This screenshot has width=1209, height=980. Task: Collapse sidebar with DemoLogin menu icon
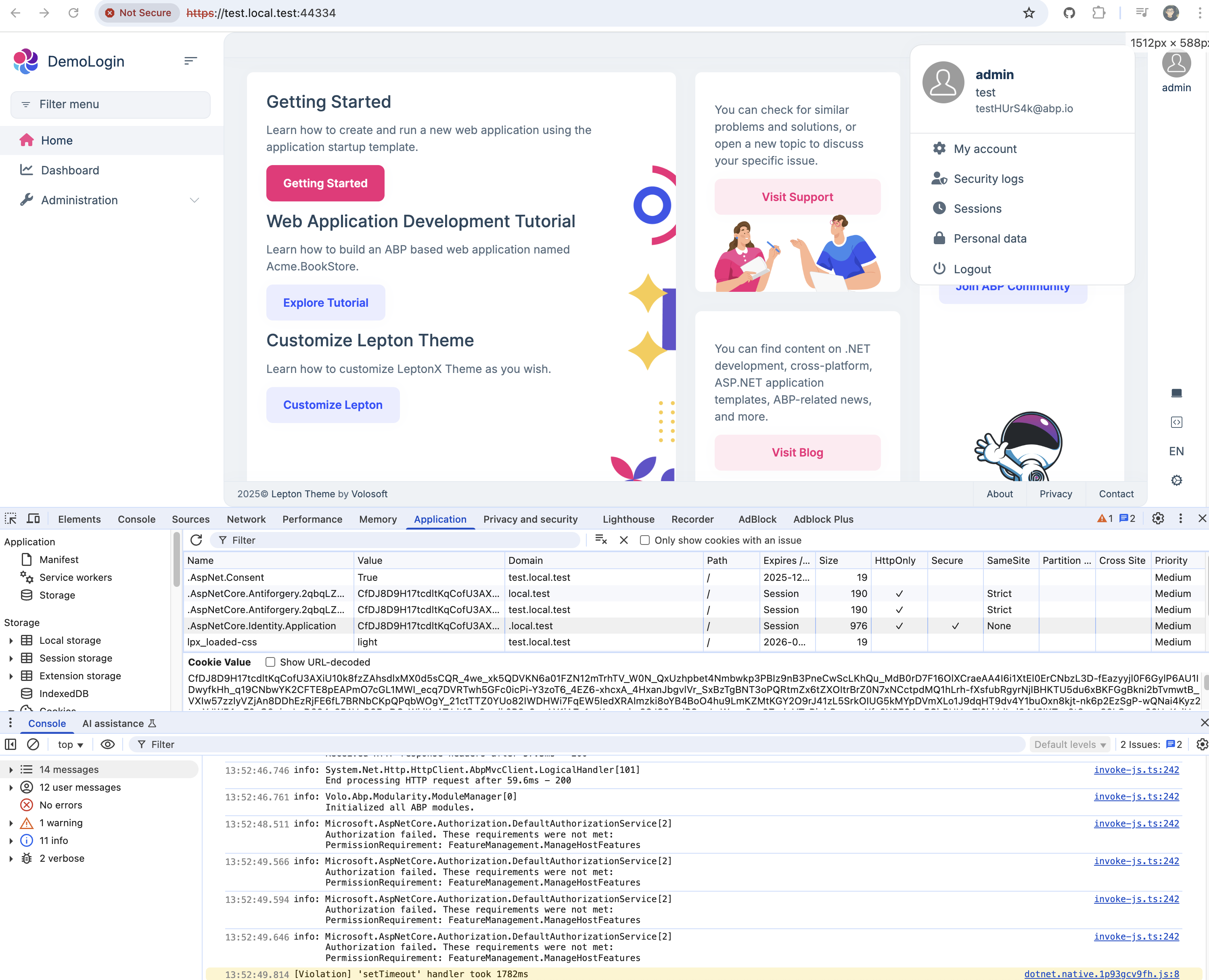(190, 61)
